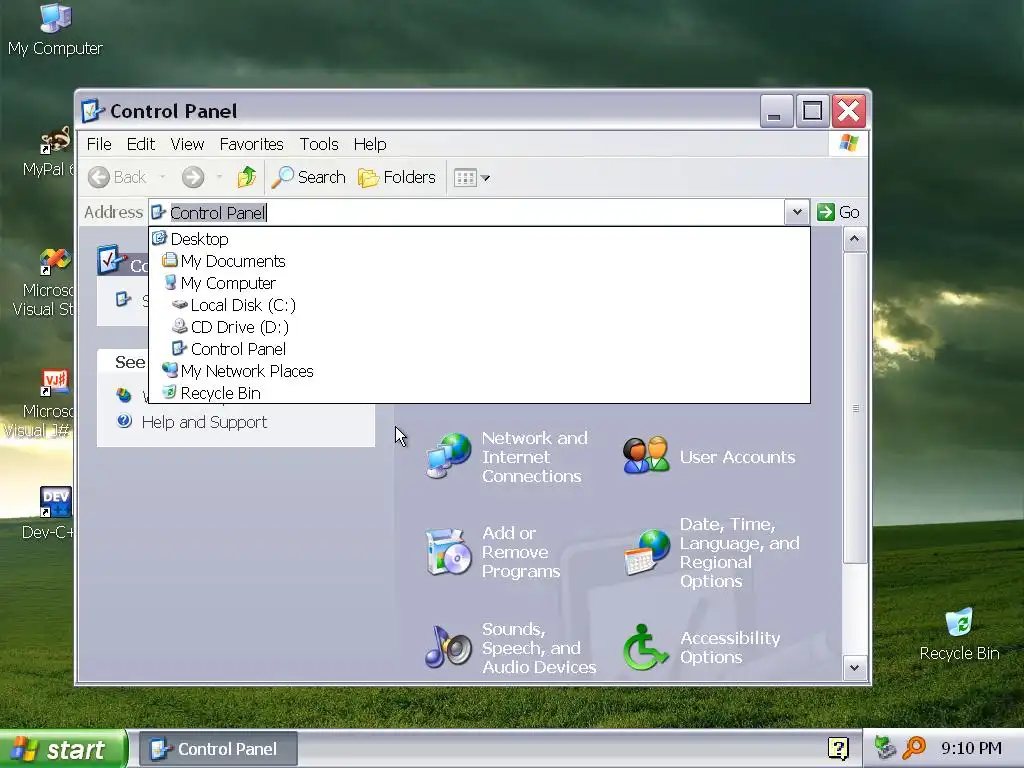
Task: Click the Add or Remove Programs icon
Action: 448,552
